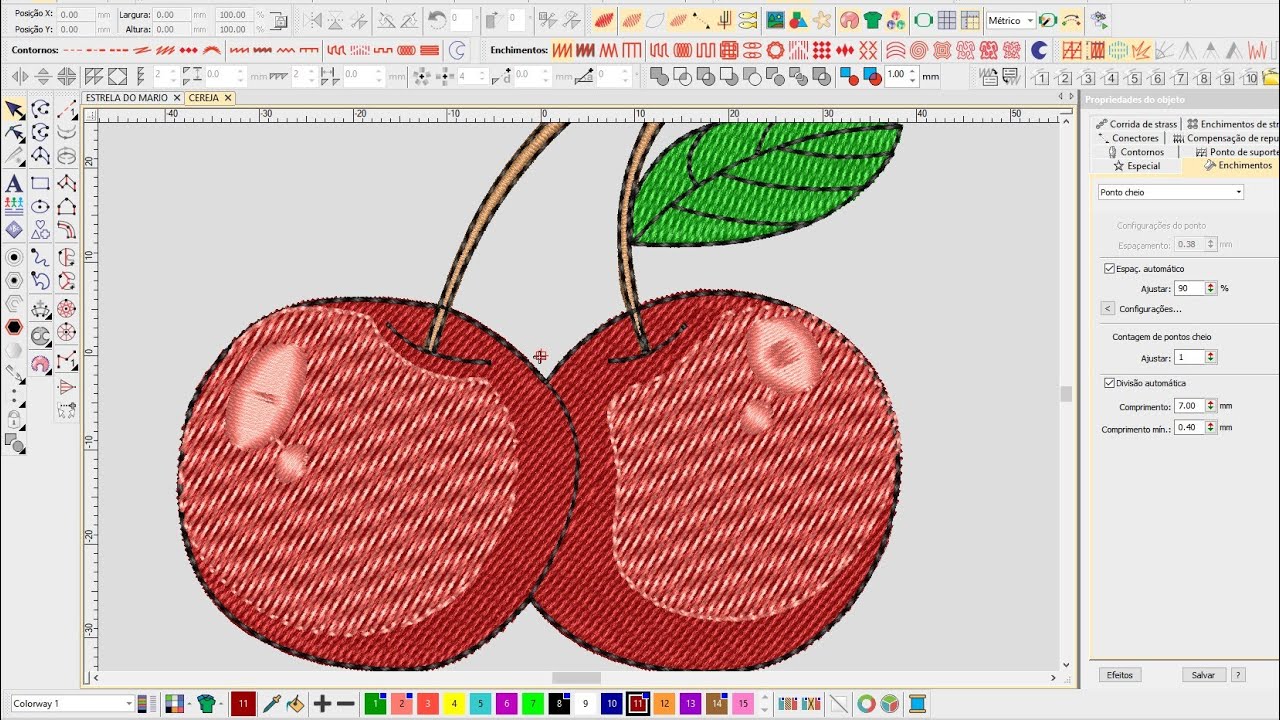1280x720 pixels.
Task: Select the arrow selection tool
Action: [x=14, y=109]
